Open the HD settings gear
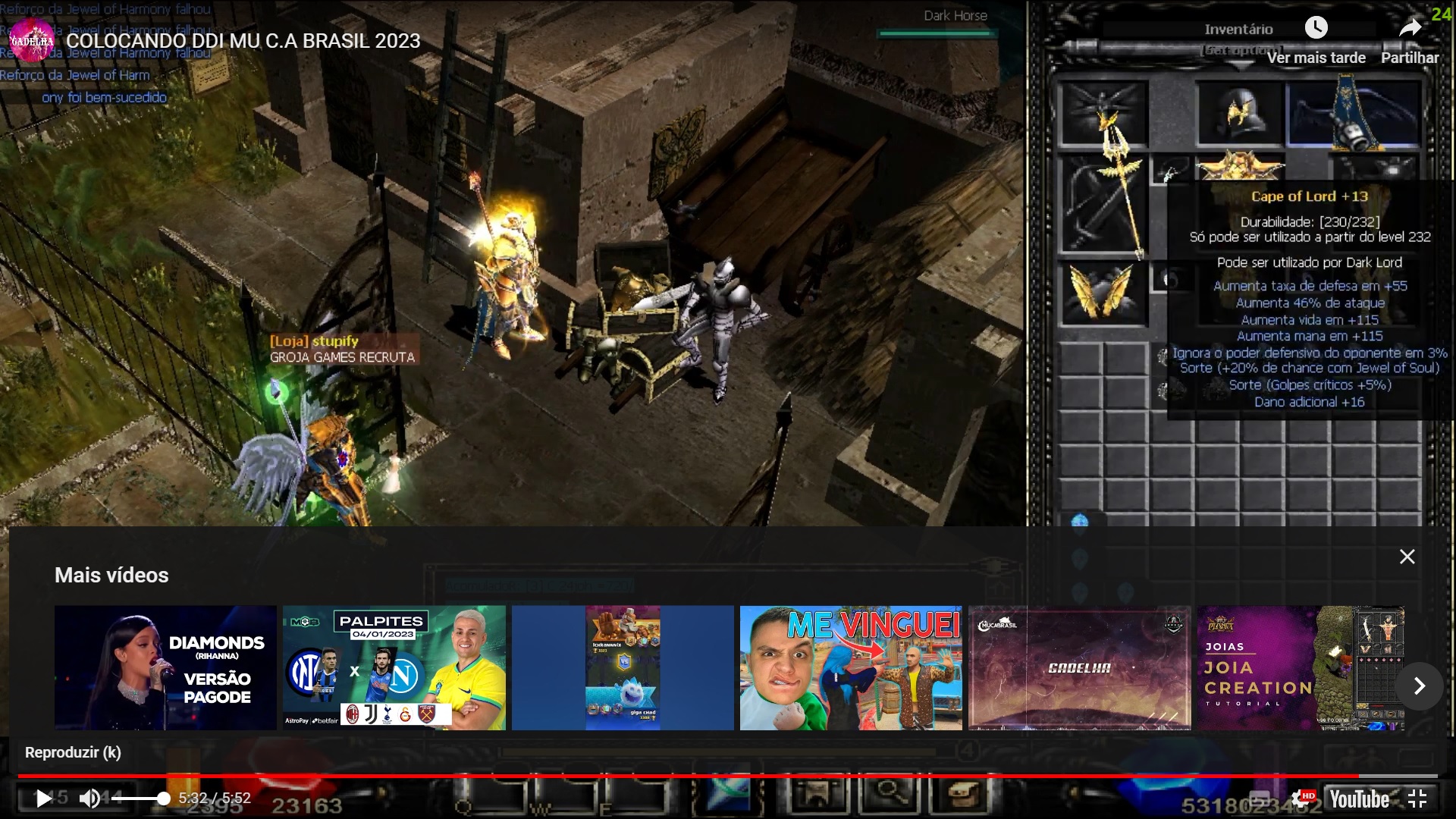The image size is (1456, 819). [x=1301, y=799]
